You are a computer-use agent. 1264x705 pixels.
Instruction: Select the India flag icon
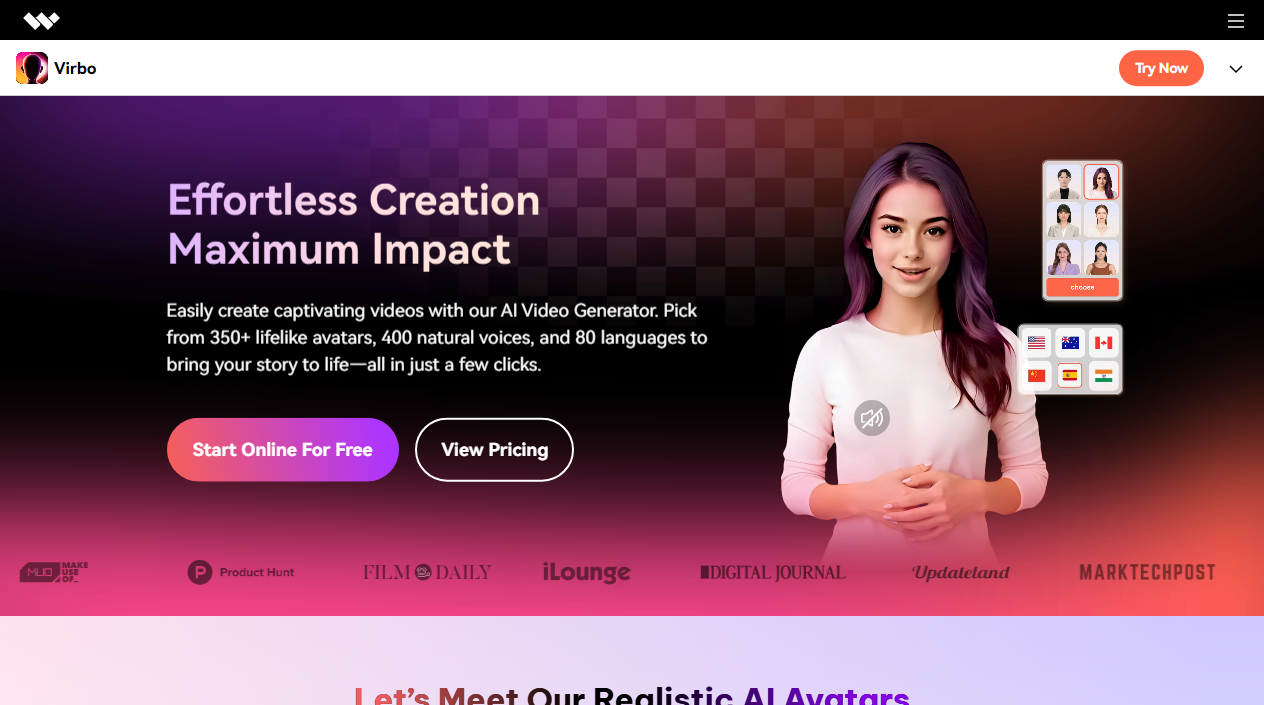(1104, 376)
